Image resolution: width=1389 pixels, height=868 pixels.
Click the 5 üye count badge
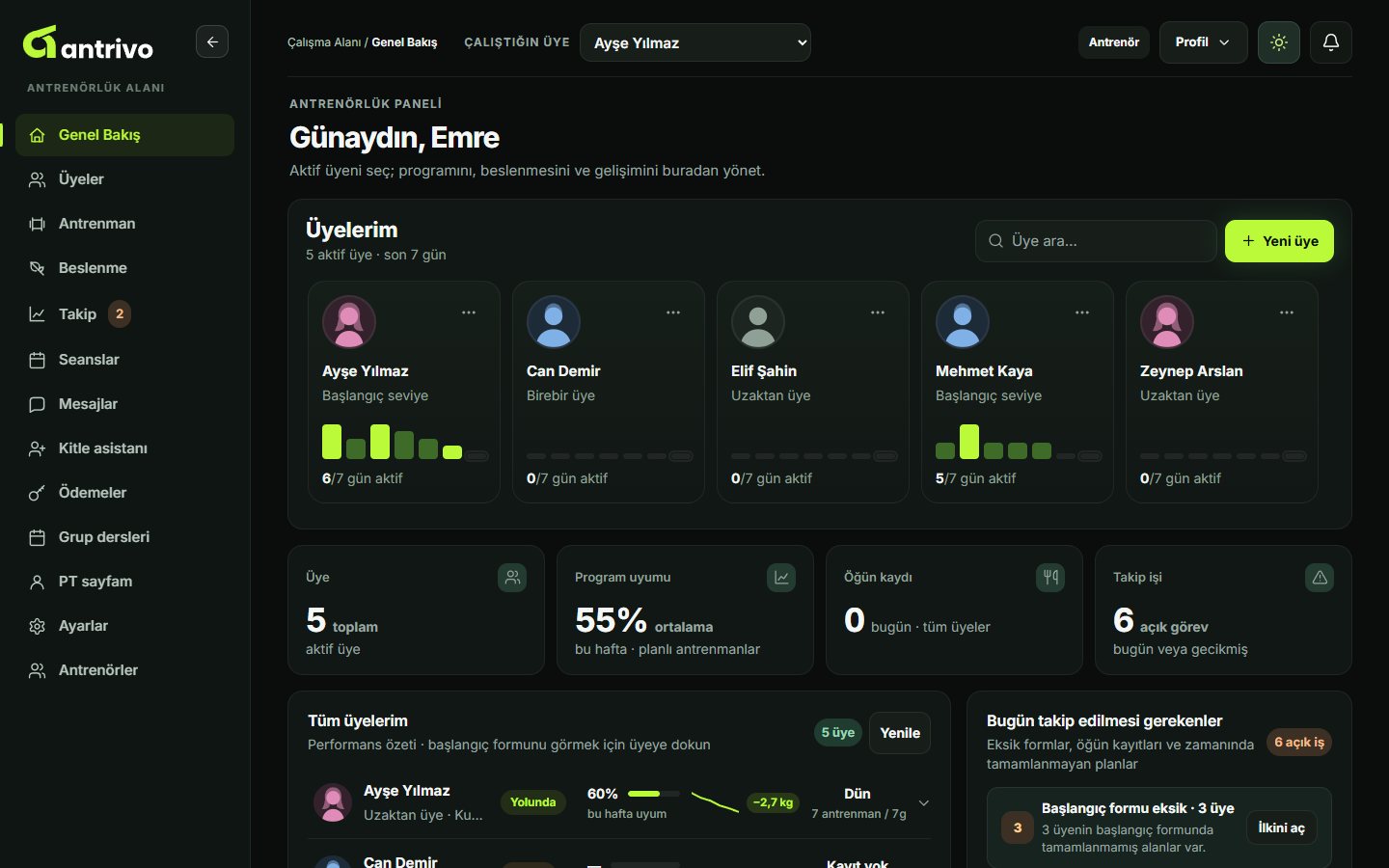(x=838, y=733)
